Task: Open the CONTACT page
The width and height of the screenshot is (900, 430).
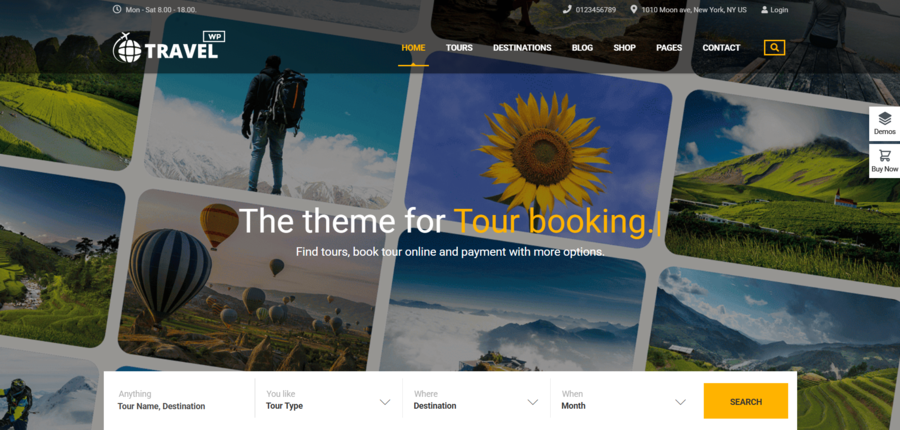Action: click(721, 48)
